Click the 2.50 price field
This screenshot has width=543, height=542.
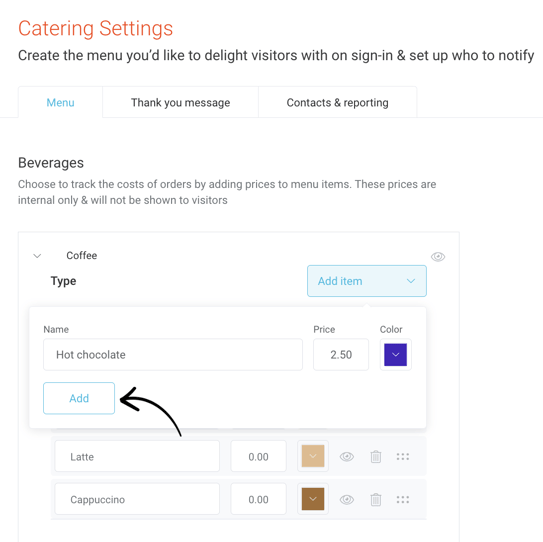(x=341, y=354)
